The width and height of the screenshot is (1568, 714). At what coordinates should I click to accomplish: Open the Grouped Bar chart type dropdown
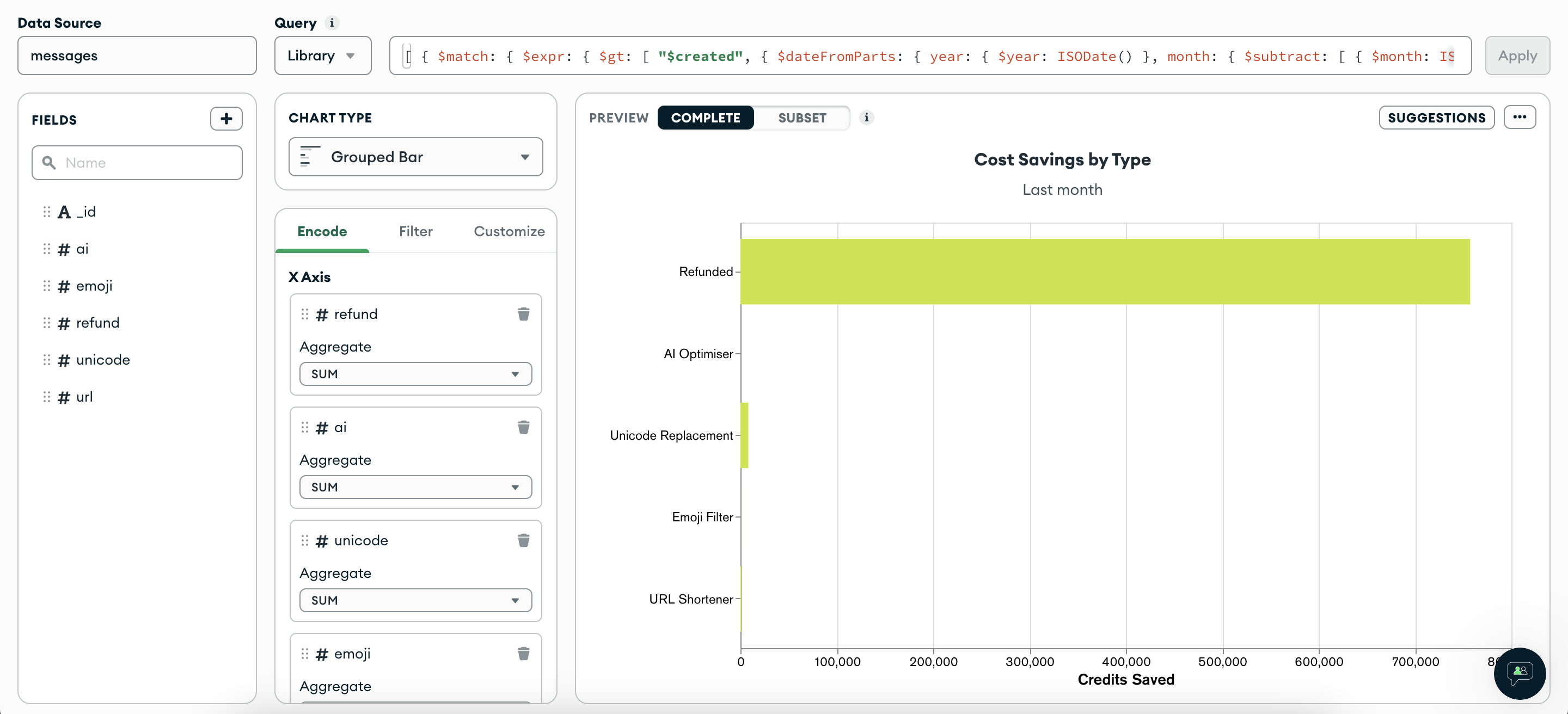415,156
